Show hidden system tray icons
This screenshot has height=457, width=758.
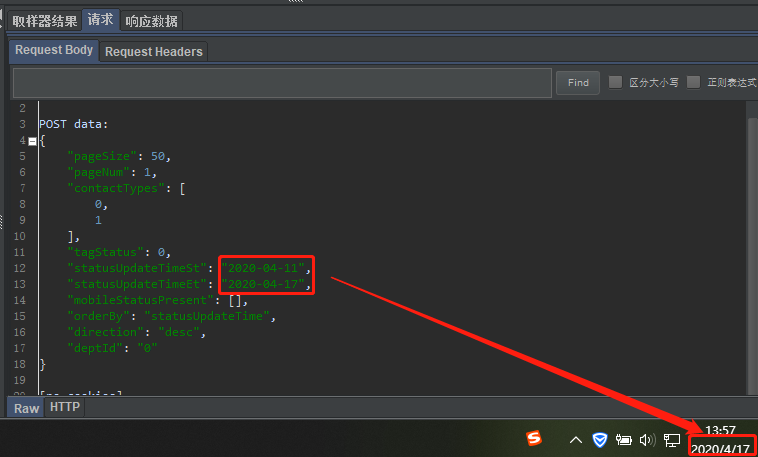[576, 440]
